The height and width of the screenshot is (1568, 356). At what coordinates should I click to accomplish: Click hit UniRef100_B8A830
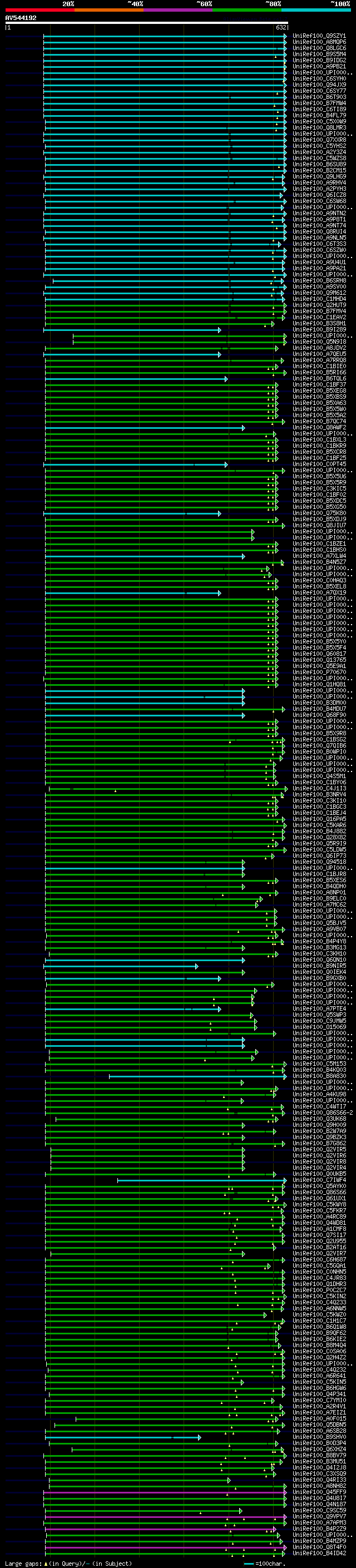click(319, 1076)
